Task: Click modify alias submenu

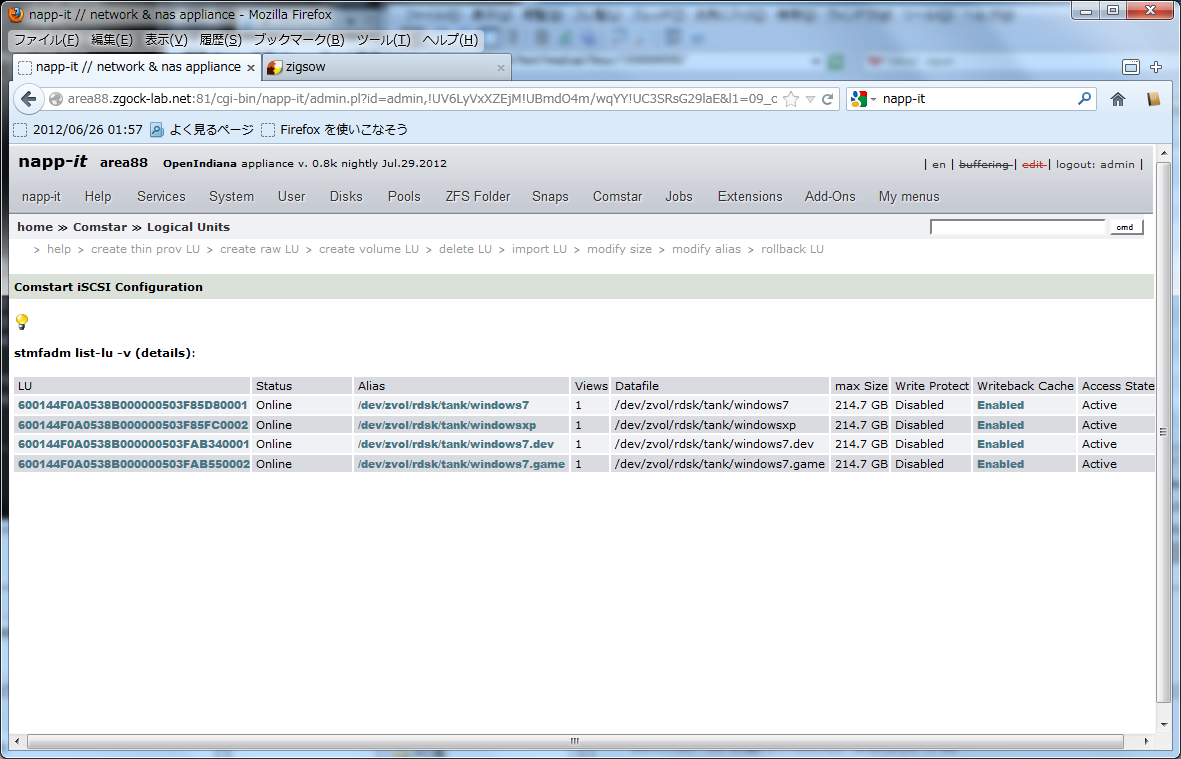Action: coord(706,249)
